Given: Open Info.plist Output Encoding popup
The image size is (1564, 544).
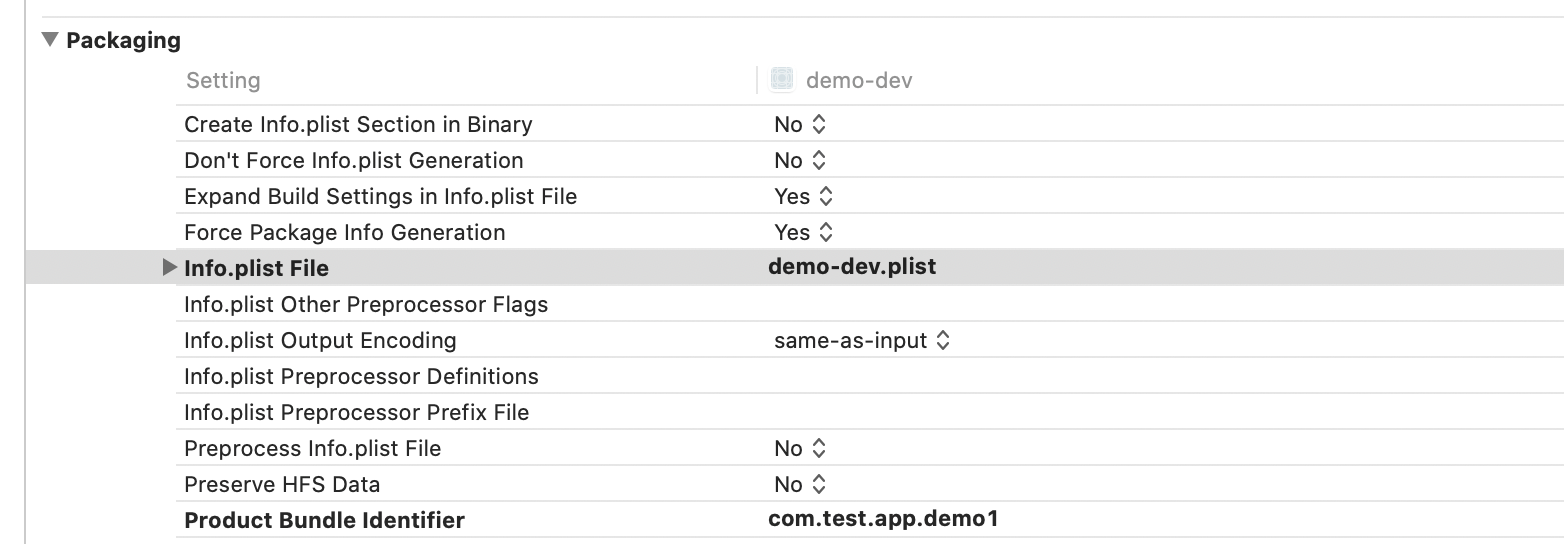Looking at the screenshot, I should pyautogui.click(x=862, y=341).
